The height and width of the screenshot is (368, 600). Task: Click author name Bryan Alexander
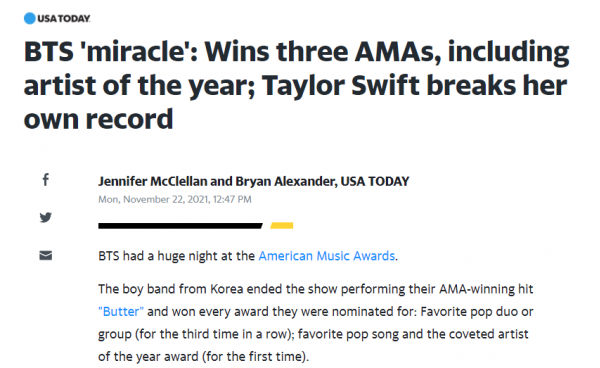coord(286,181)
